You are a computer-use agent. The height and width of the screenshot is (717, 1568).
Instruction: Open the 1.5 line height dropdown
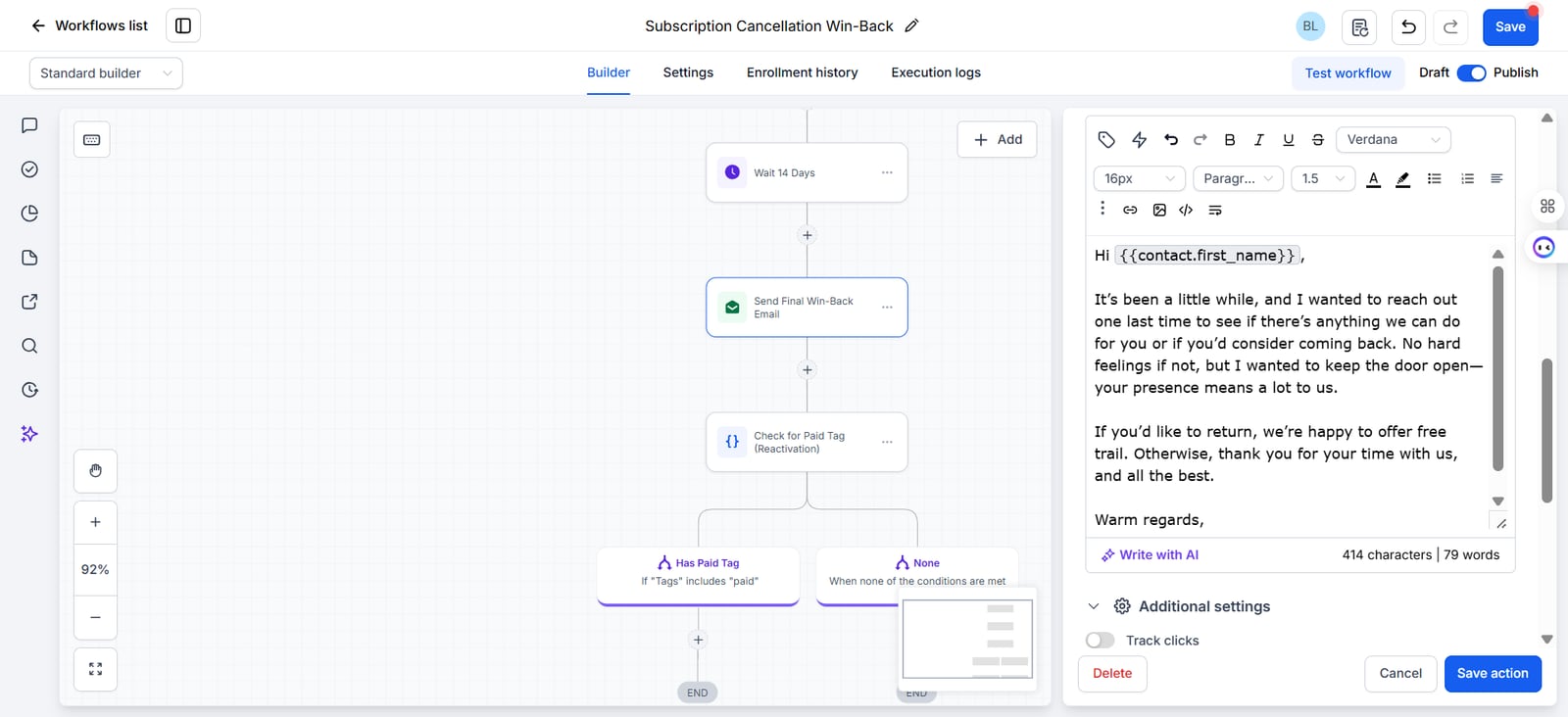point(1323,178)
